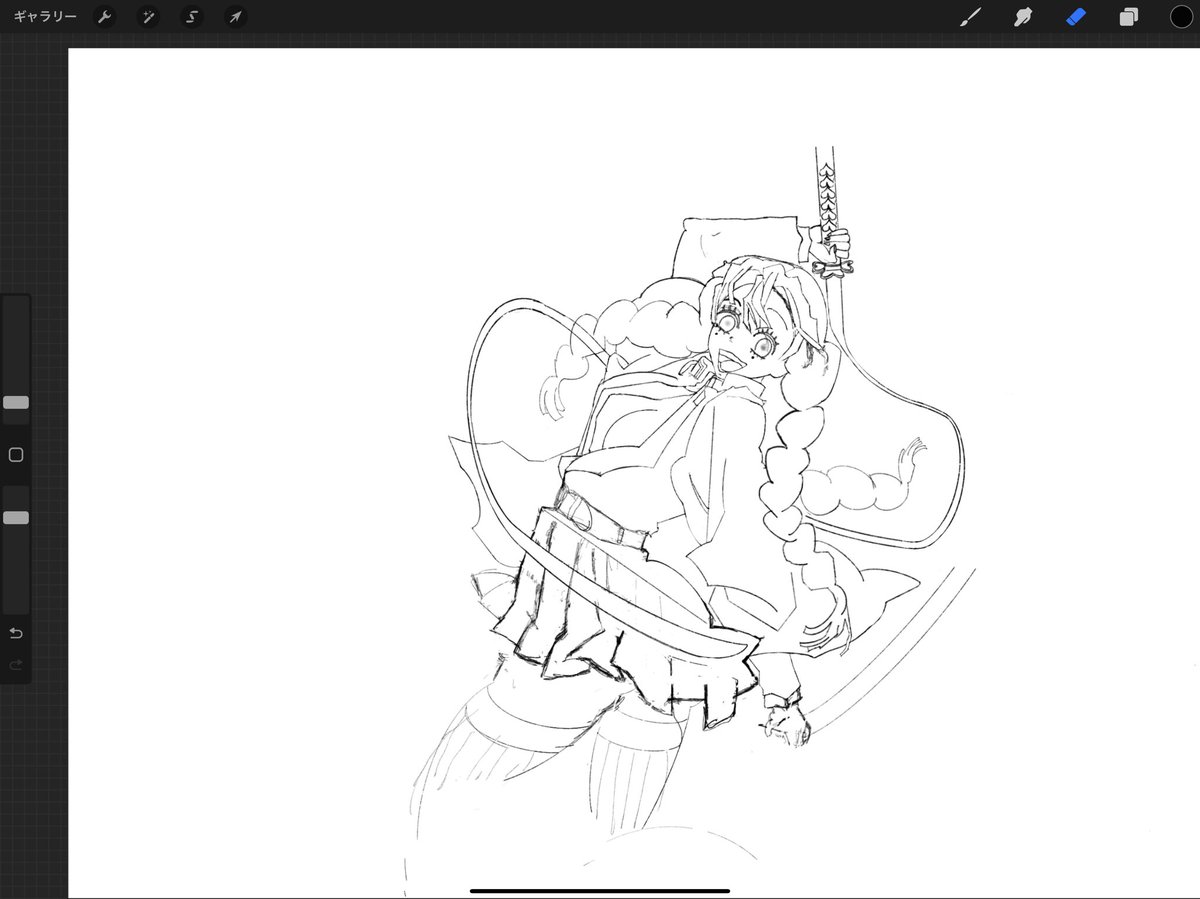Open the Layers panel
Viewport: 1200px width, 899px height.
click(x=1129, y=17)
